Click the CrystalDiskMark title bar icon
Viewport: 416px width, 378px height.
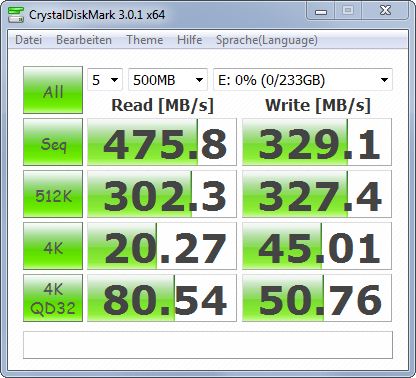tap(16, 14)
